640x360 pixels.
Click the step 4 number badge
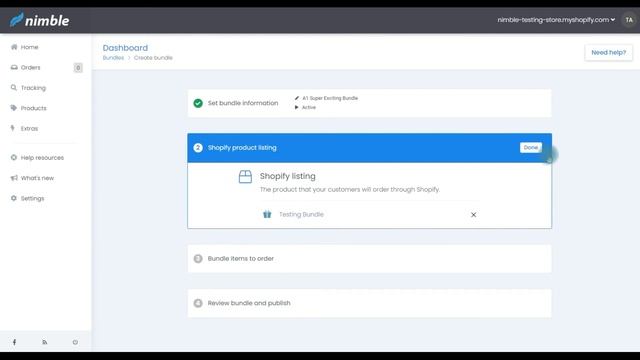click(198, 303)
